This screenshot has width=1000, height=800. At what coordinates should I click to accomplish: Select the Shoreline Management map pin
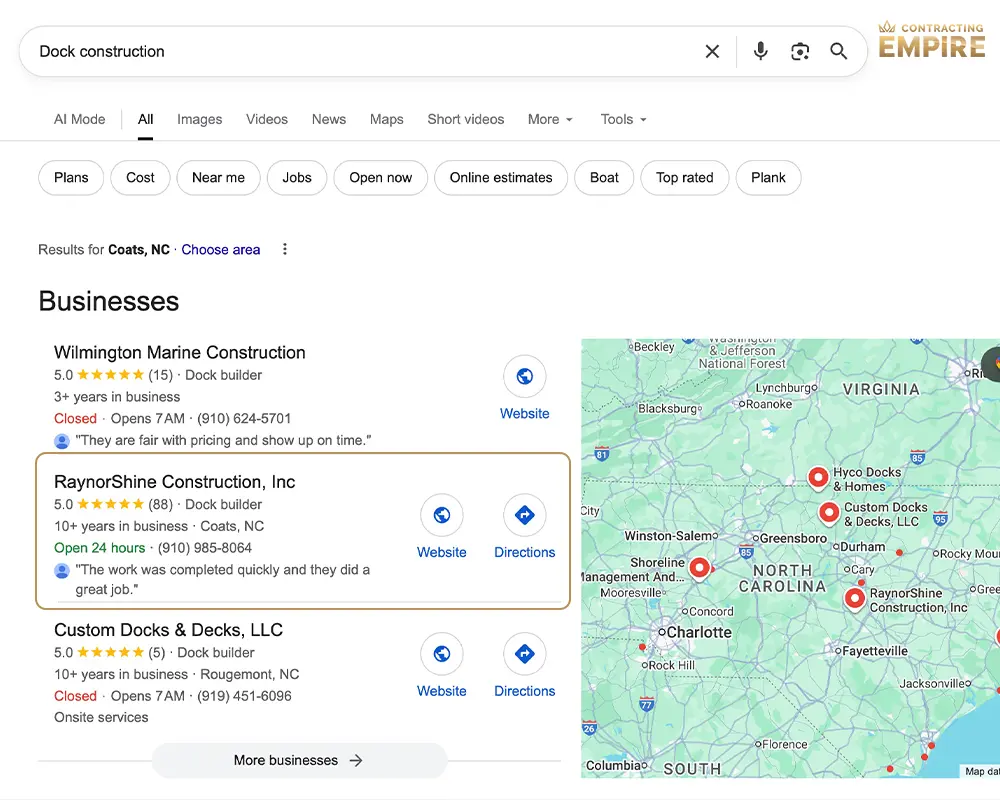[700, 568]
